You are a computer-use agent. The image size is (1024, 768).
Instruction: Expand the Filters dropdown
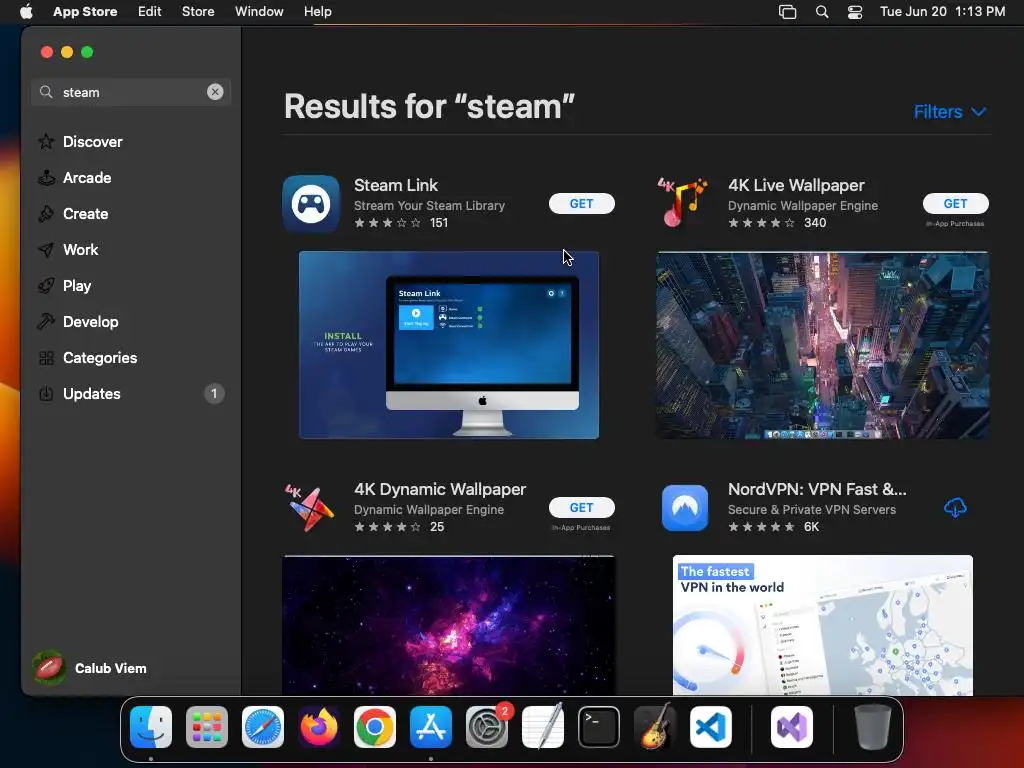coord(950,112)
